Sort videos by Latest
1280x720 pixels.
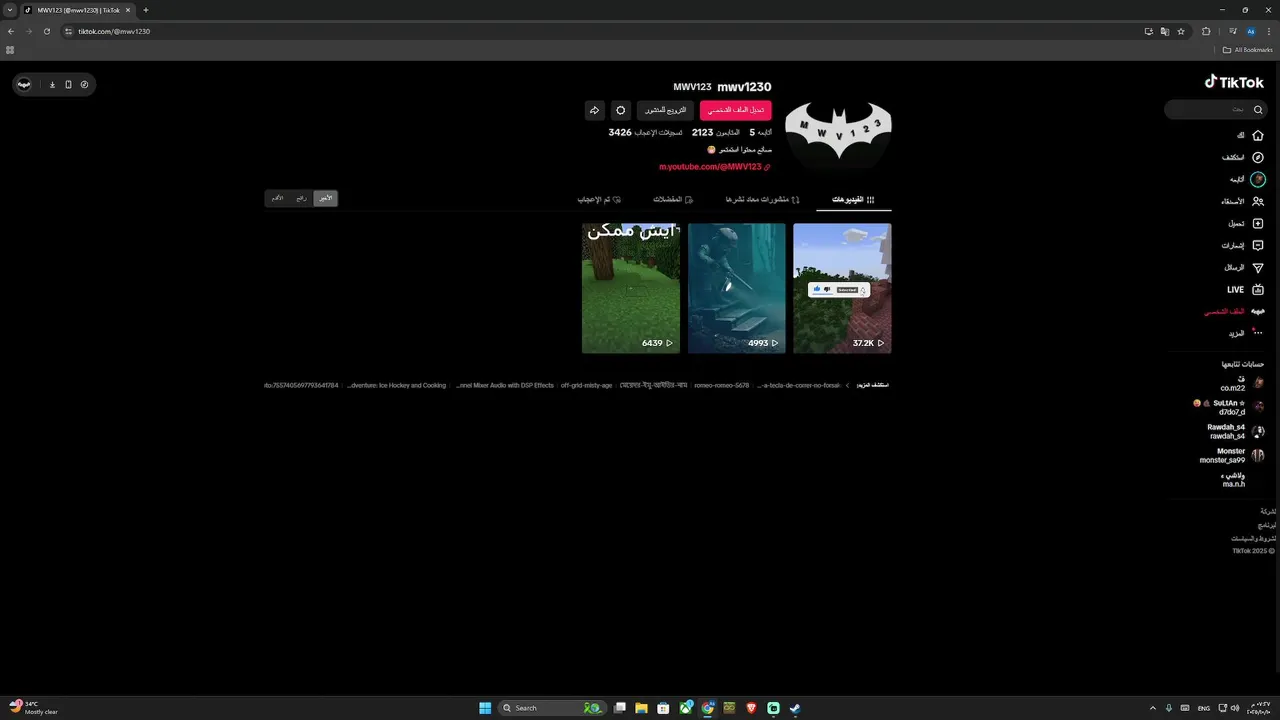325,198
